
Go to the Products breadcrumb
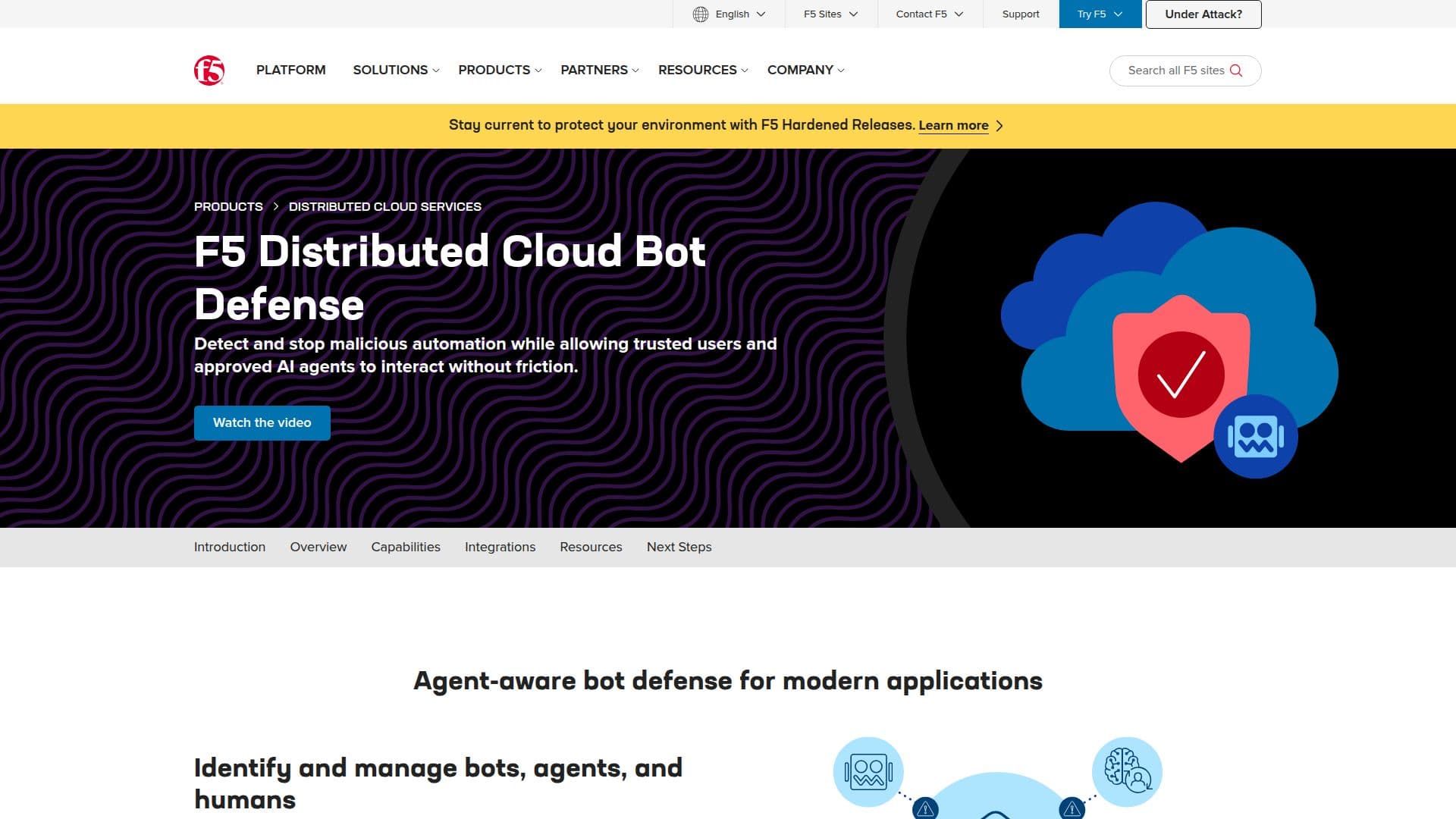pos(228,206)
